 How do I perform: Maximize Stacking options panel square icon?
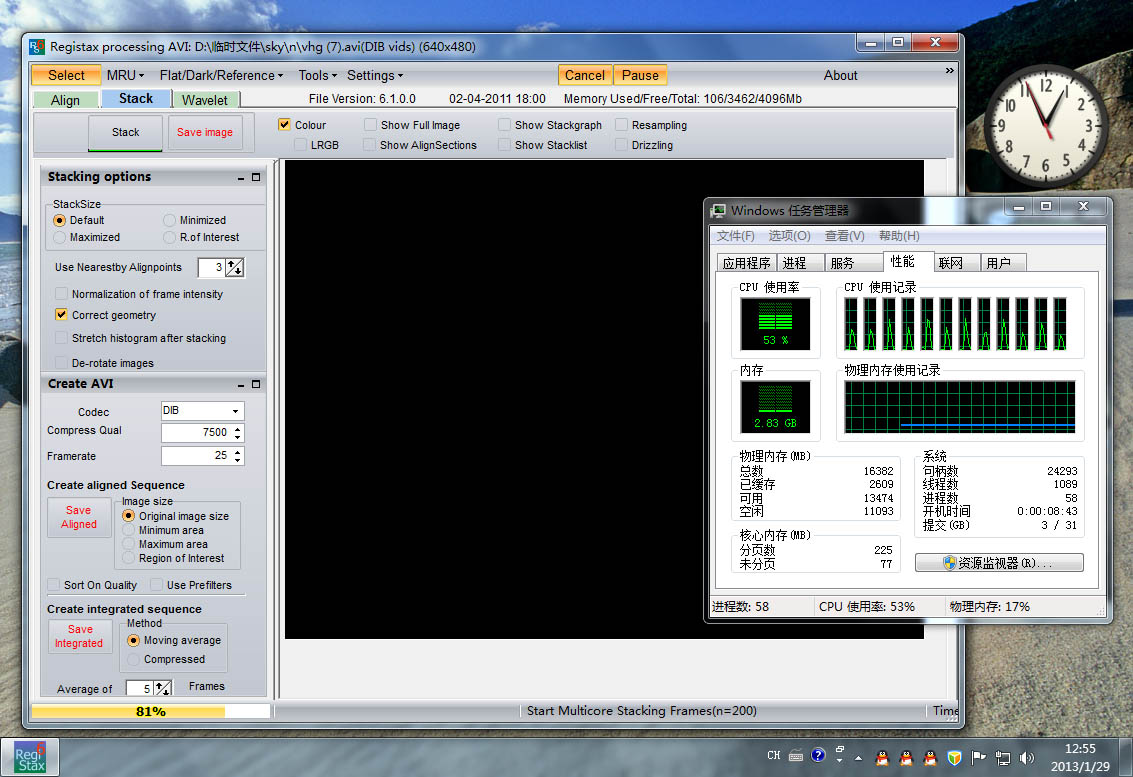[256, 177]
